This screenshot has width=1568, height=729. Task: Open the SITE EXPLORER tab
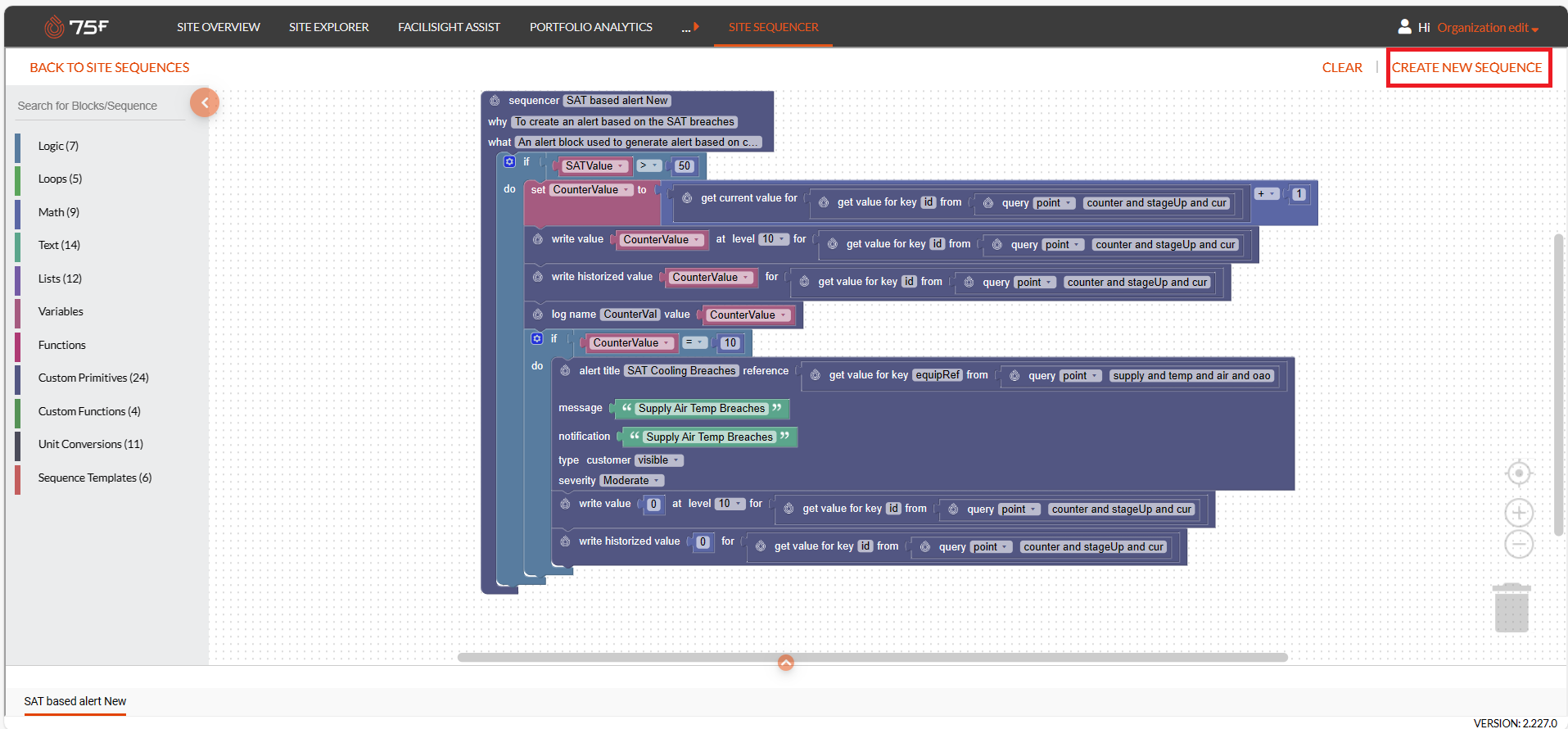[329, 27]
